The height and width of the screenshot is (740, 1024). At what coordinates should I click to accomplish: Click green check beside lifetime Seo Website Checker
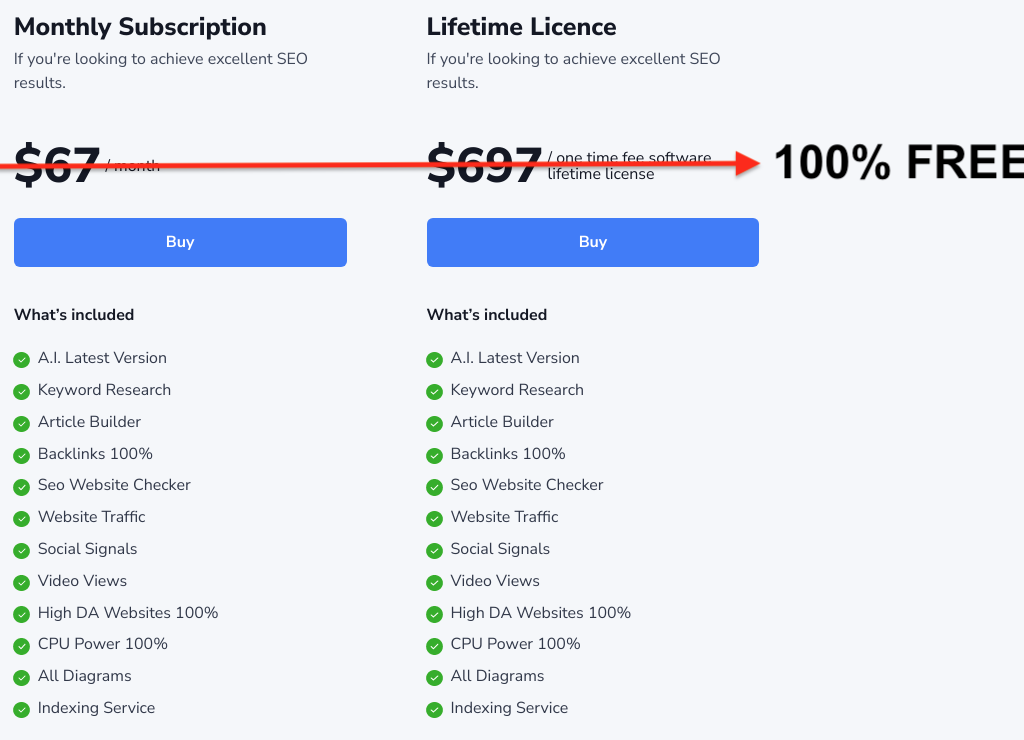pos(434,487)
